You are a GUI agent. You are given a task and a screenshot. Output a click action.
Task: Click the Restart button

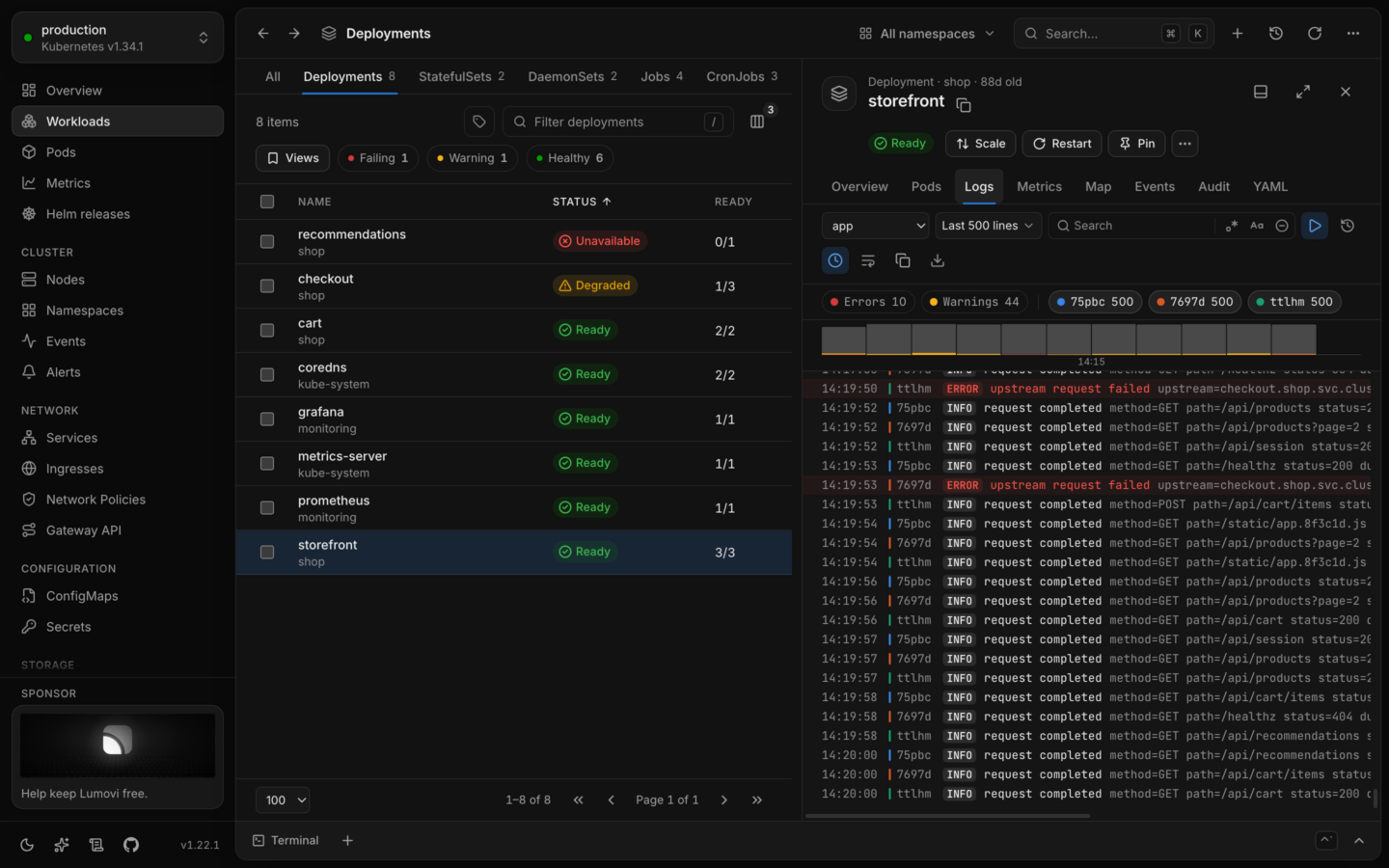pos(1062,144)
